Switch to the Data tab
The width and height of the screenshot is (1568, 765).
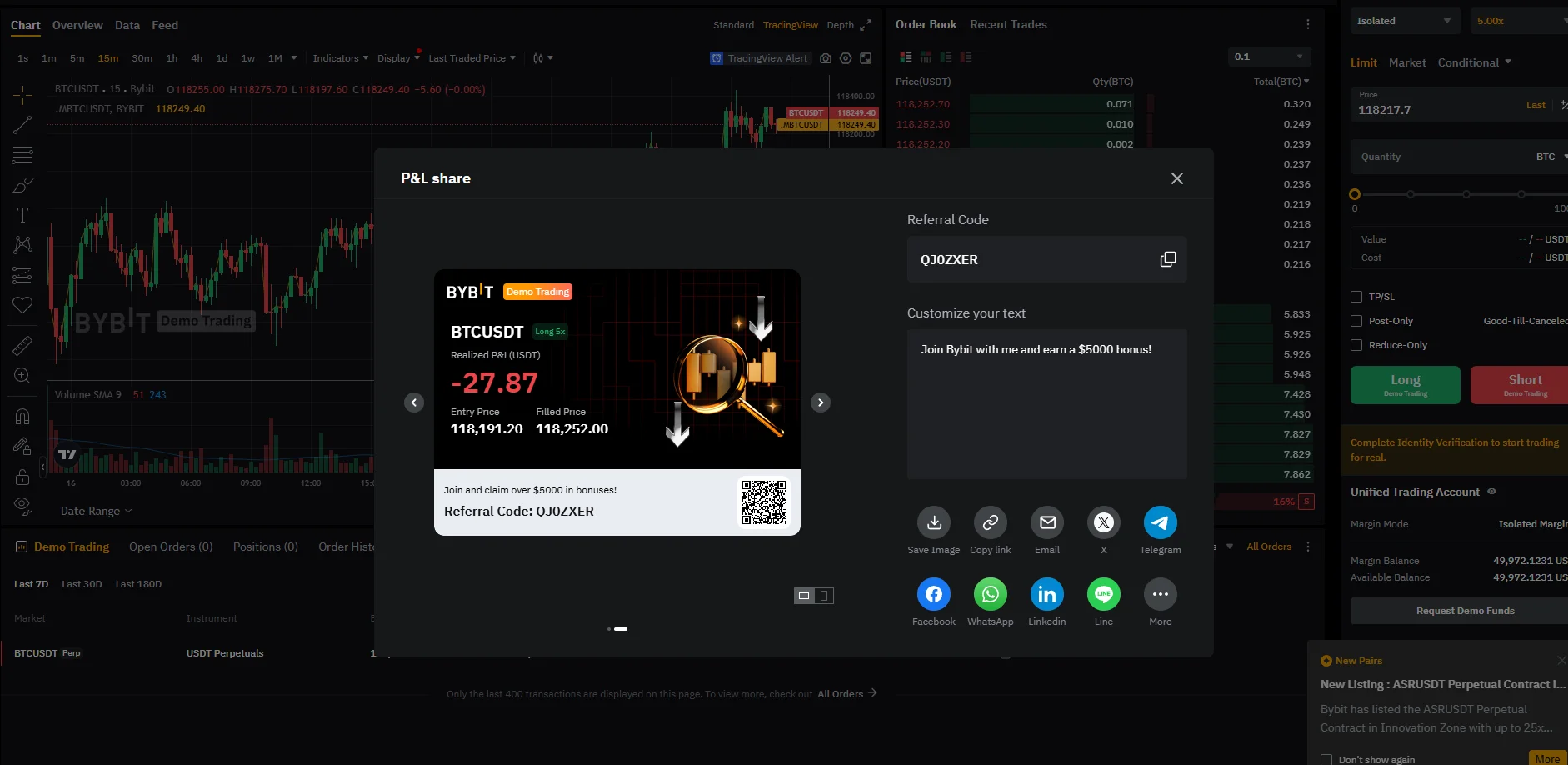pos(127,25)
